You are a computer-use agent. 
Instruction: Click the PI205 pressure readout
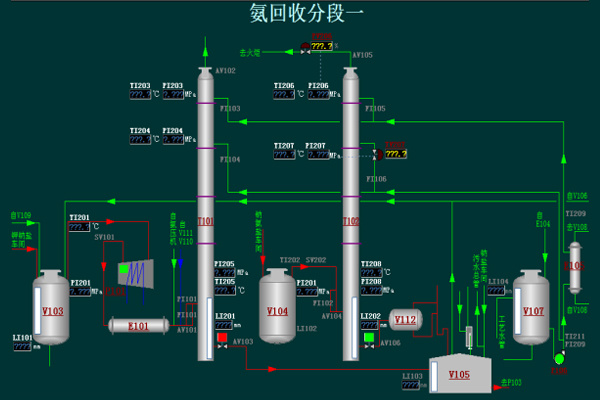point(225,273)
